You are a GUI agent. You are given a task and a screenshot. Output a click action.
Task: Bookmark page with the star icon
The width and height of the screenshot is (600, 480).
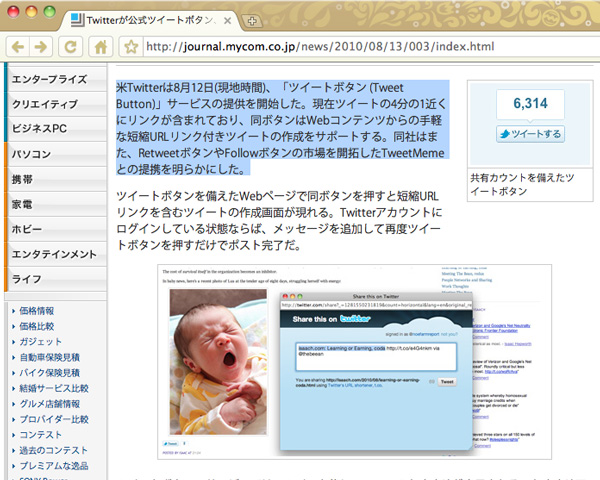(131, 47)
